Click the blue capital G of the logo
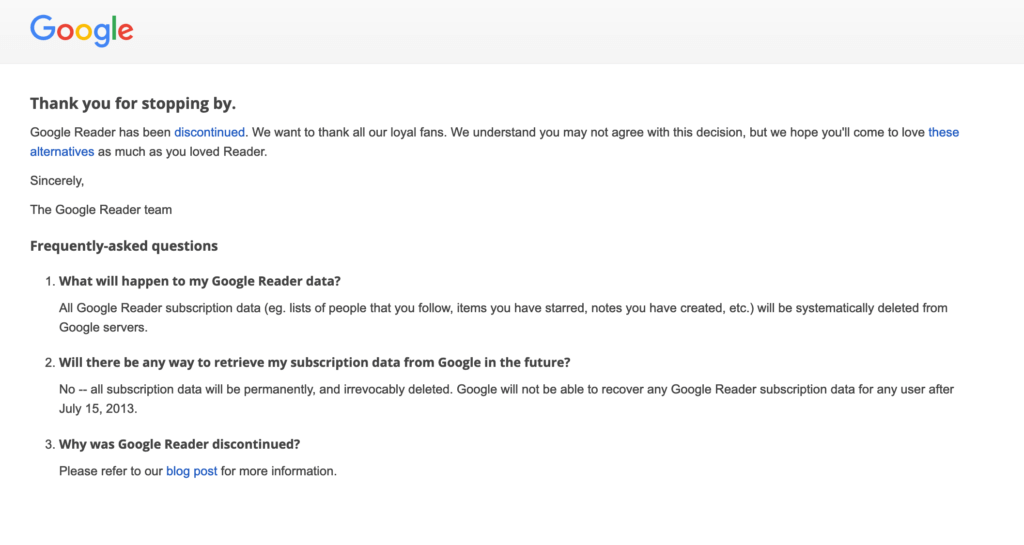 click(x=42, y=28)
